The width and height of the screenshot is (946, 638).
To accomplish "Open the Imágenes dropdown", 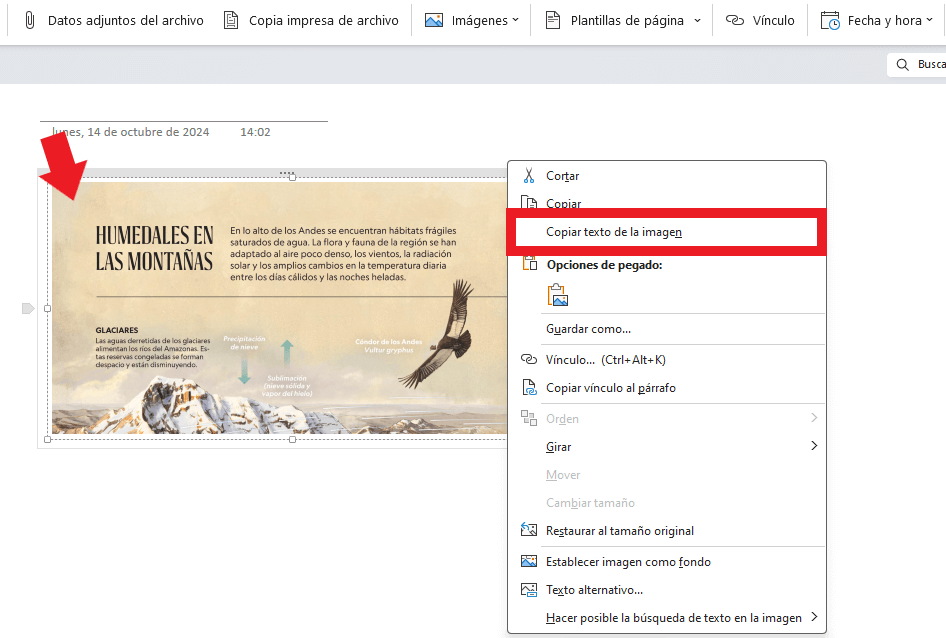I will tap(515, 20).
